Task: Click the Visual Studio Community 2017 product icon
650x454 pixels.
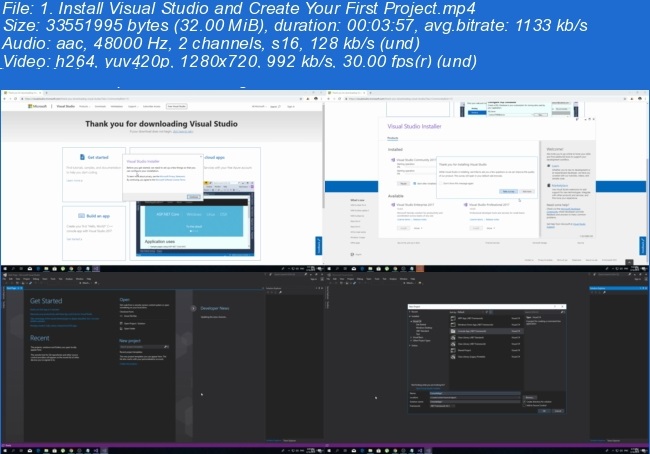Action: point(393,160)
